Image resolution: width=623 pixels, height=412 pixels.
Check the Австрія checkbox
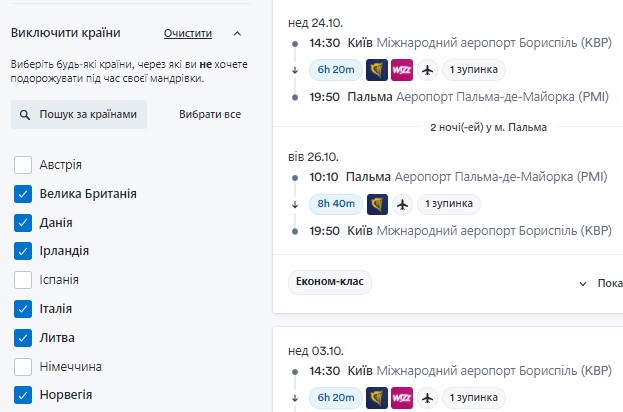[23, 165]
